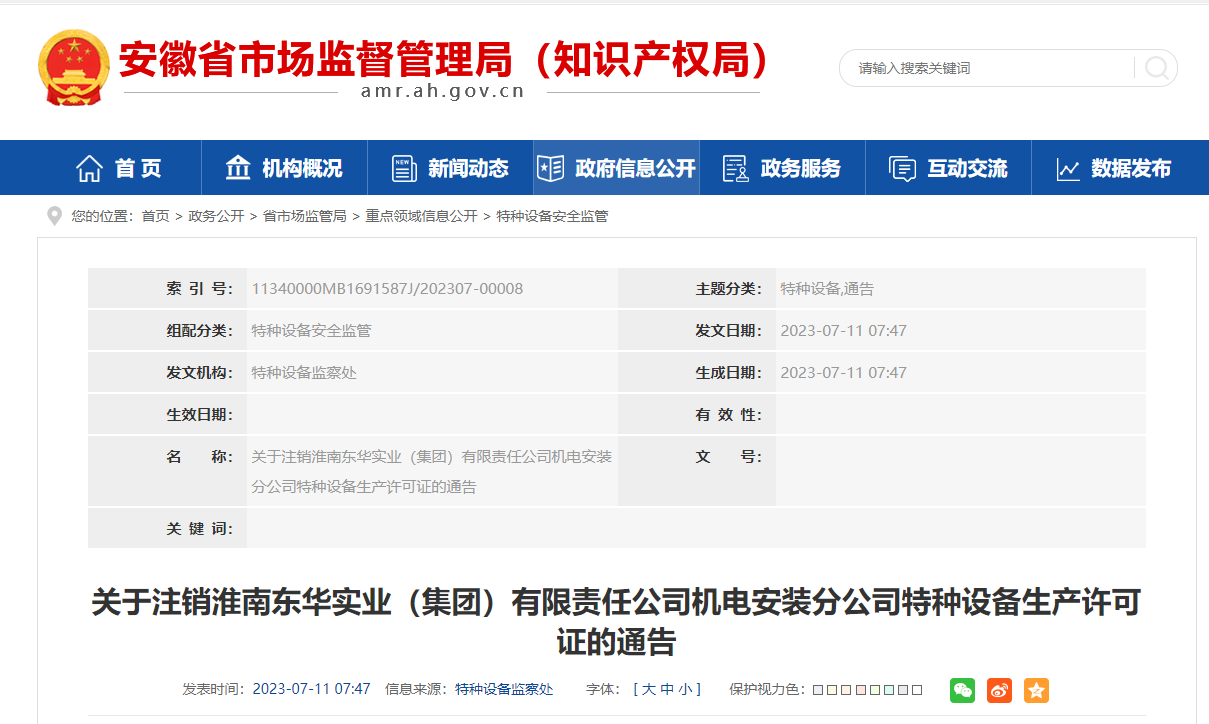Screen dimensions: 1209x724
Task: Open 数据发布 via its chart icon
Action: coord(1068,169)
